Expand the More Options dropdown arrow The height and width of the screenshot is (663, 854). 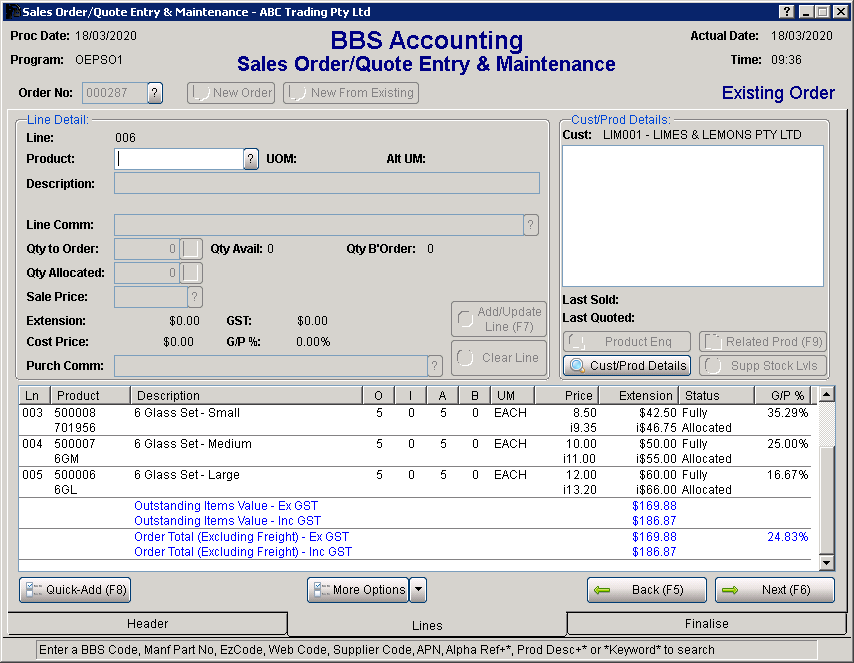tap(418, 590)
